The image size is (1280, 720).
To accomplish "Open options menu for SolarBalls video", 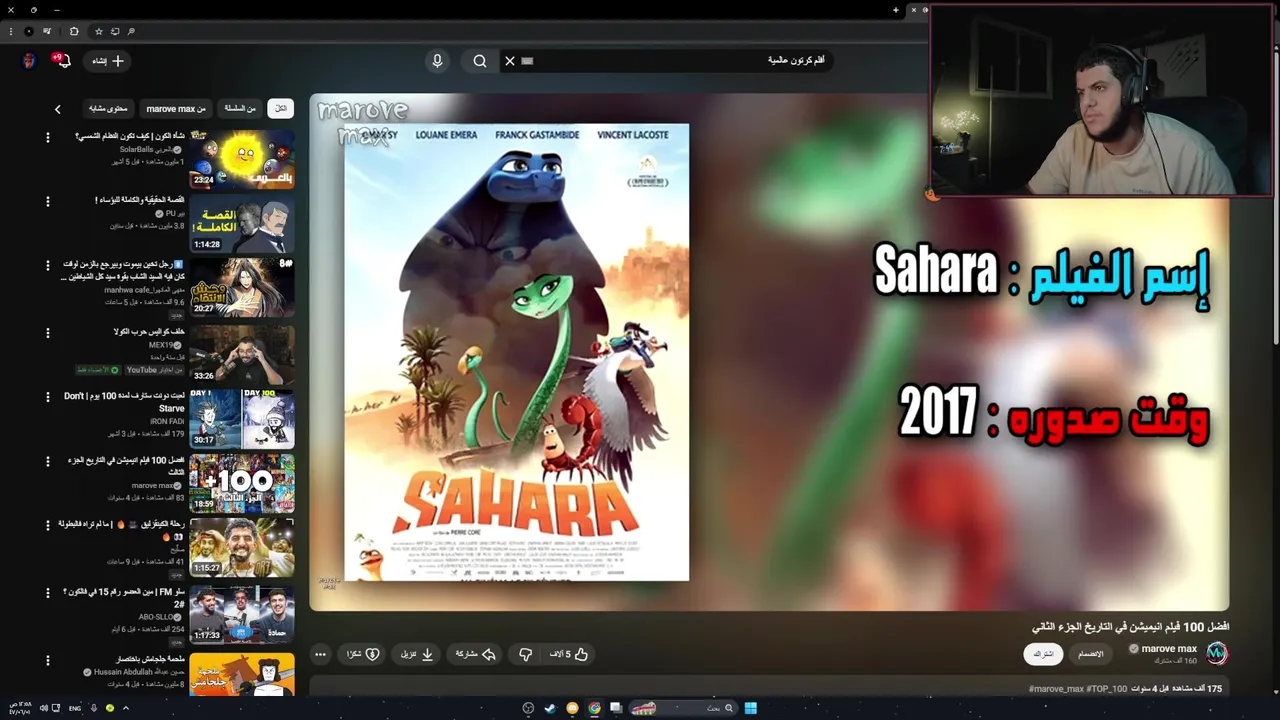I will 47,137.
